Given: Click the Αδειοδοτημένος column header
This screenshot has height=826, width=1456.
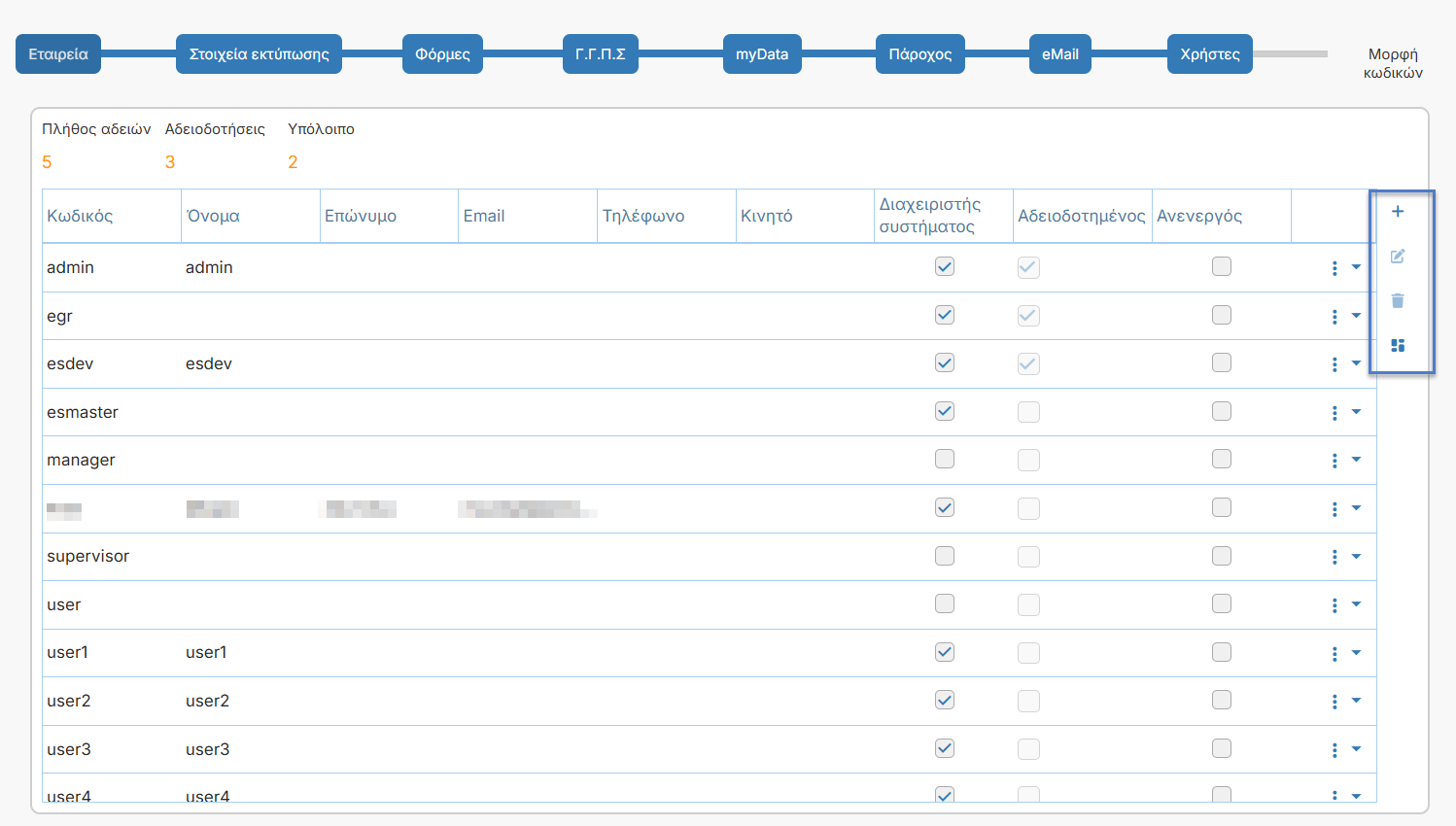Looking at the screenshot, I should [x=1082, y=216].
